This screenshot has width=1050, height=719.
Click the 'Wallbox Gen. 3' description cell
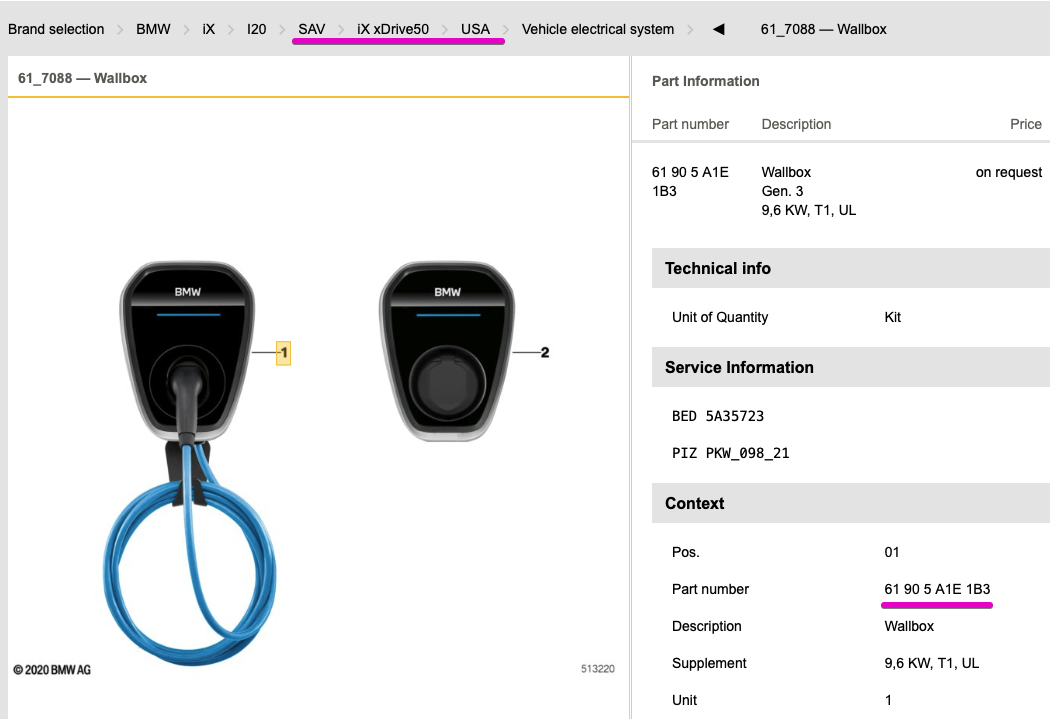[809, 191]
